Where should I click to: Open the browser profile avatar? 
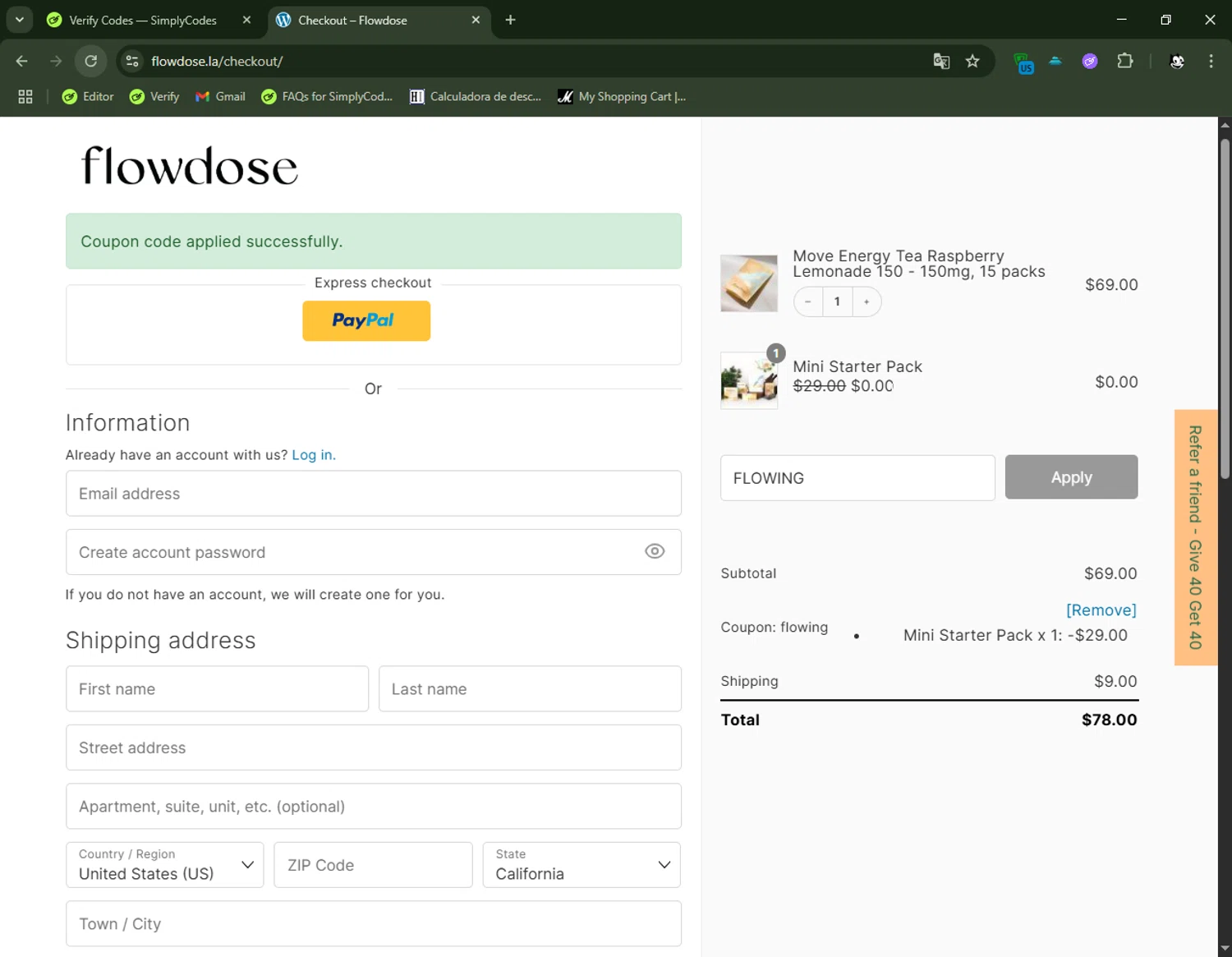pyautogui.click(x=1177, y=61)
